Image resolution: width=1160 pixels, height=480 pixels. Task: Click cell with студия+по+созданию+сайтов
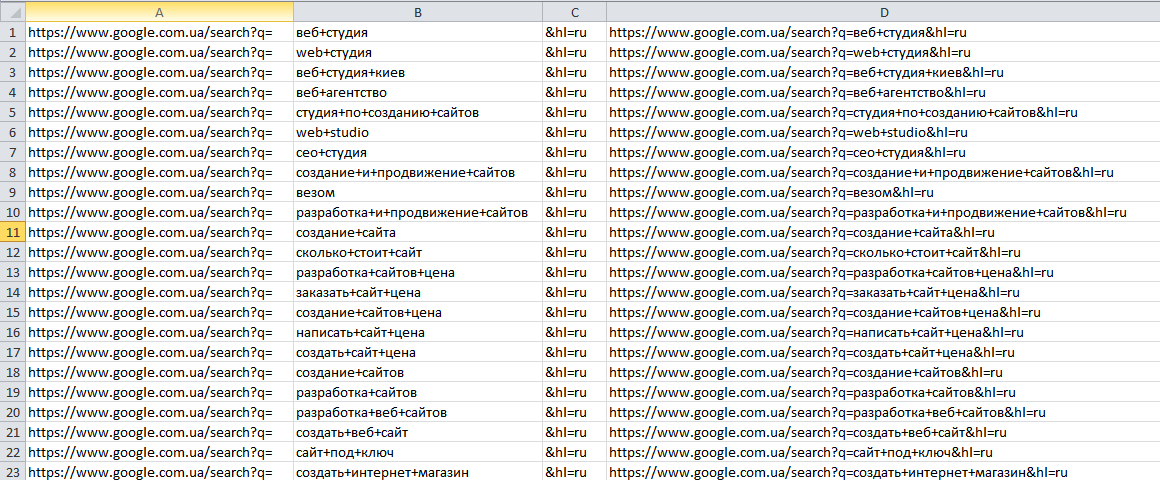[418, 112]
